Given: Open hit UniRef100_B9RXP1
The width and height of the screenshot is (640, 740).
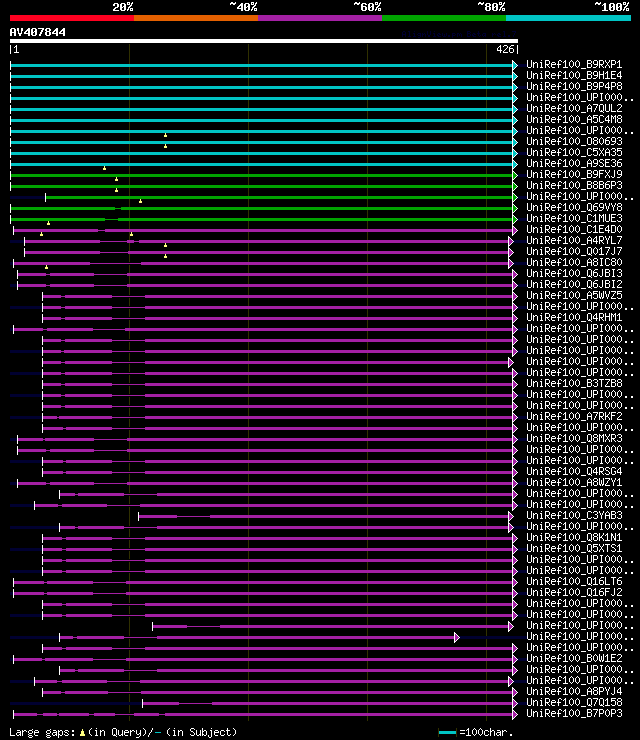Looking at the screenshot, I should (x=574, y=65).
